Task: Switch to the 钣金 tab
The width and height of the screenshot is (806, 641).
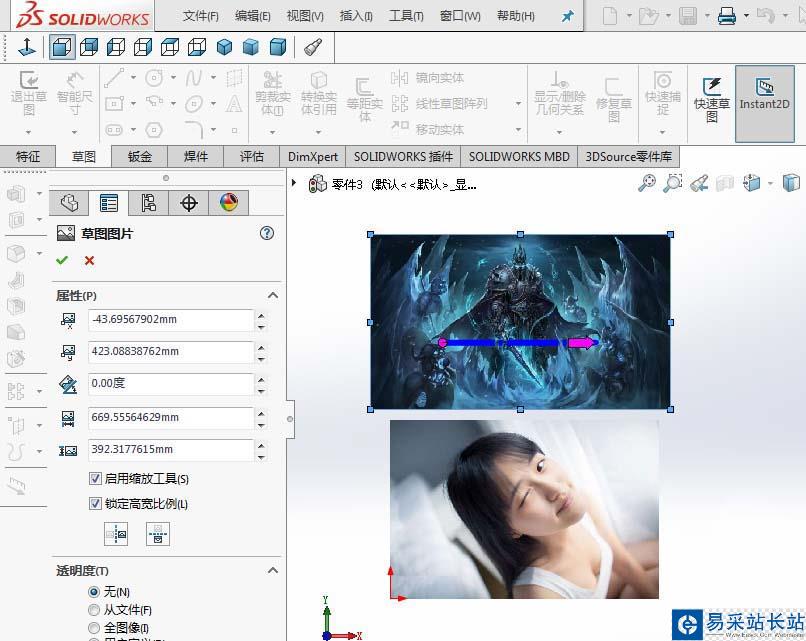Action: 140,156
